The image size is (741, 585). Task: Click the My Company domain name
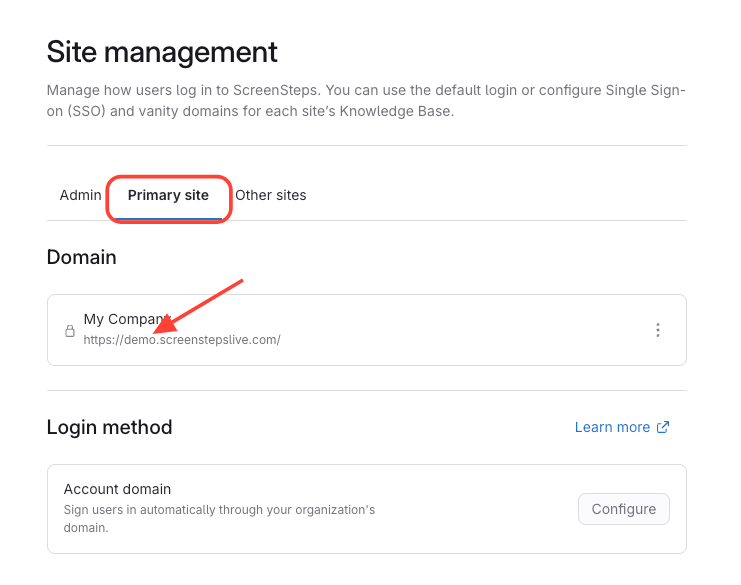pyautogui.click(x=115, y=319)
